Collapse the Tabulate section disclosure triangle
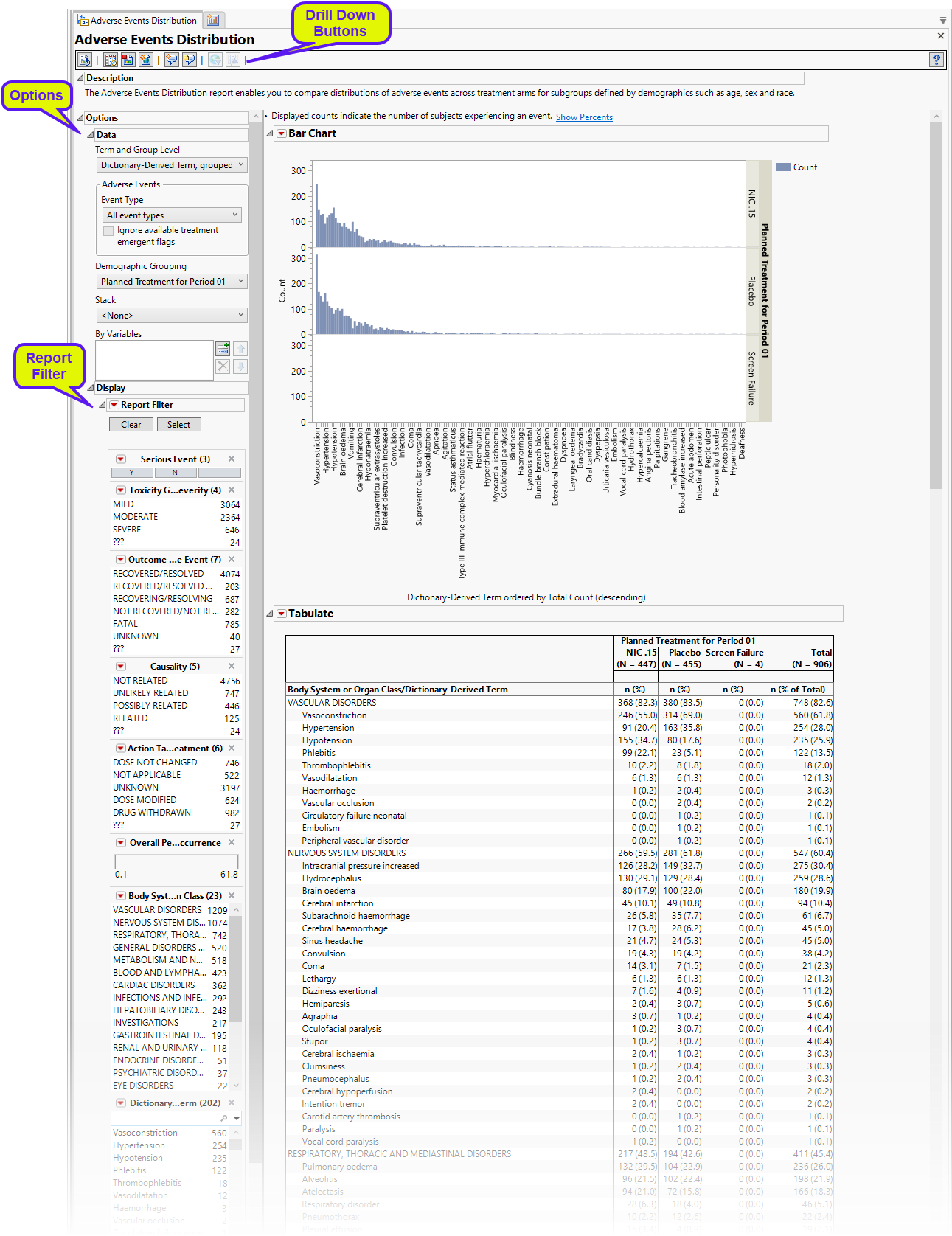952x1236 pixels. click(x=269, y=614)
